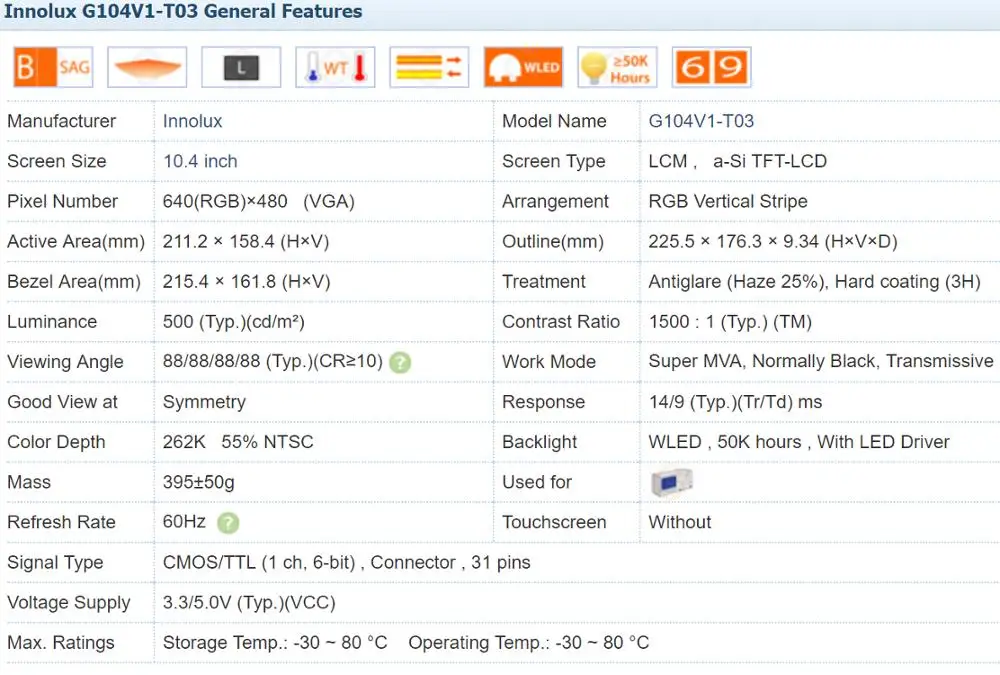The image size is (1000, 675).
Task: Click the '211.2 × 158.4 (H×V)' active area value
Action: click(x=246, y=242)
